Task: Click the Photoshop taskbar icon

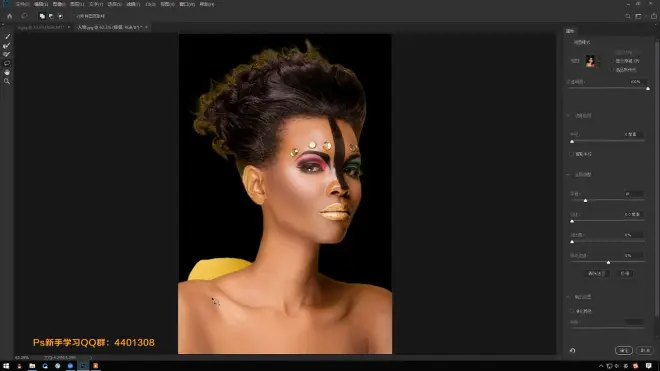Action: pyautogui.click(x=83, y=366)
